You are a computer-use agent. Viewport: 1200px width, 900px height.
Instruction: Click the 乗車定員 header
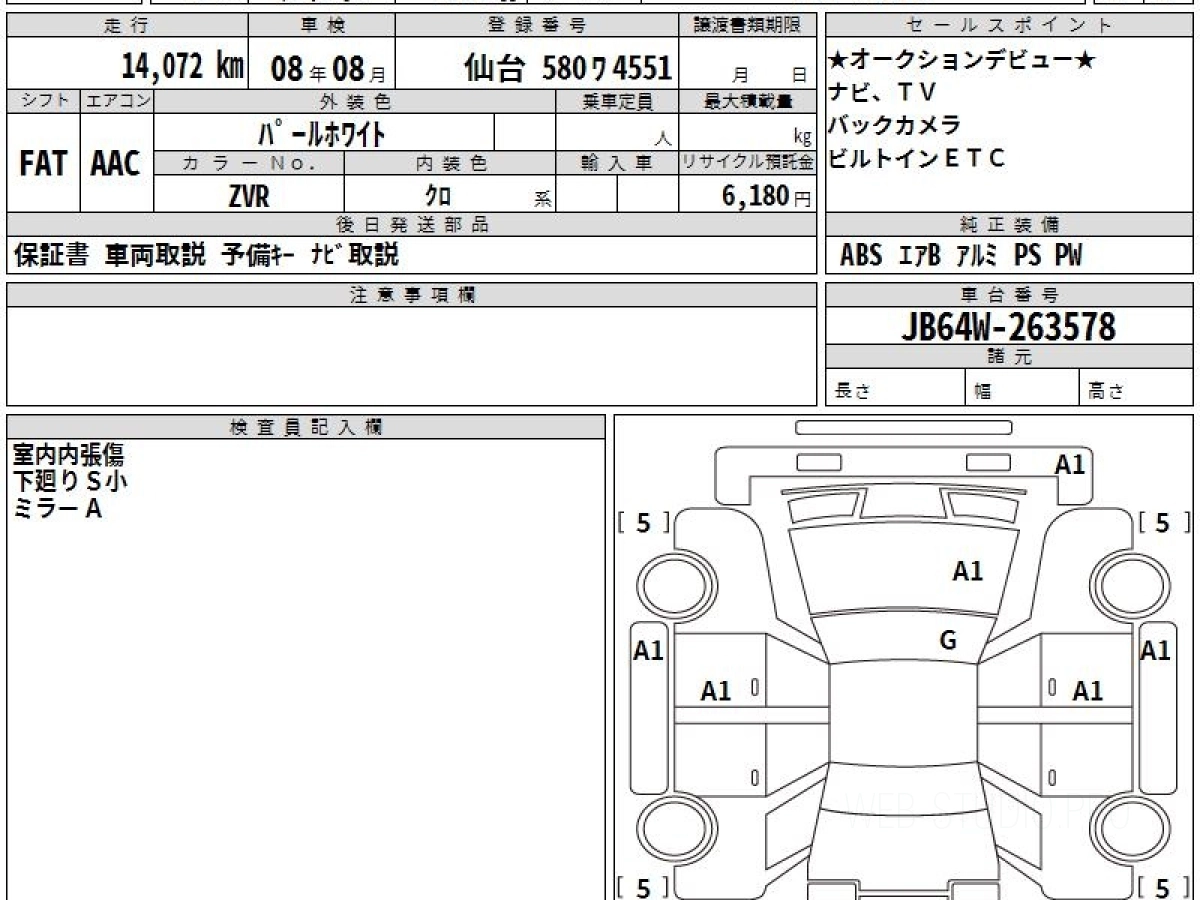point(617,101)
